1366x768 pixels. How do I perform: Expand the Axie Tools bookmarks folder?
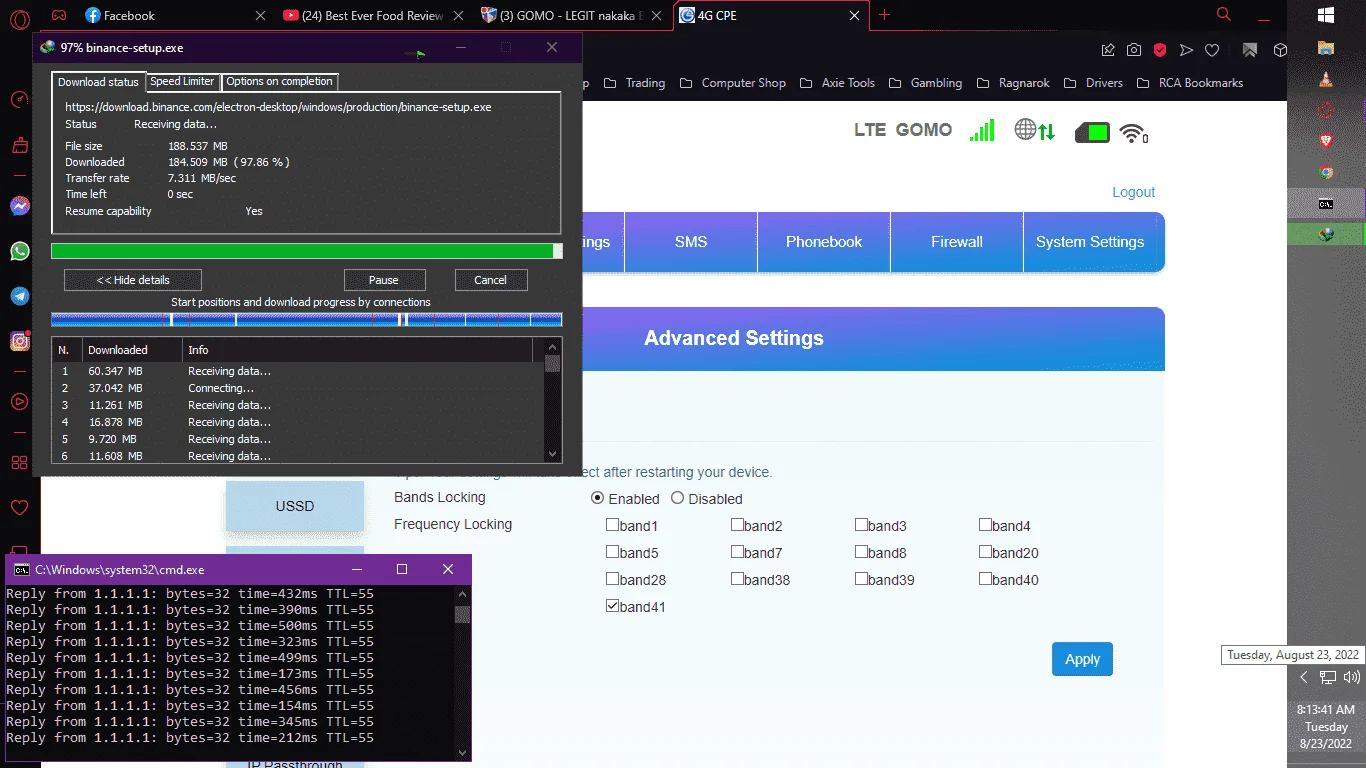(838, 83)
